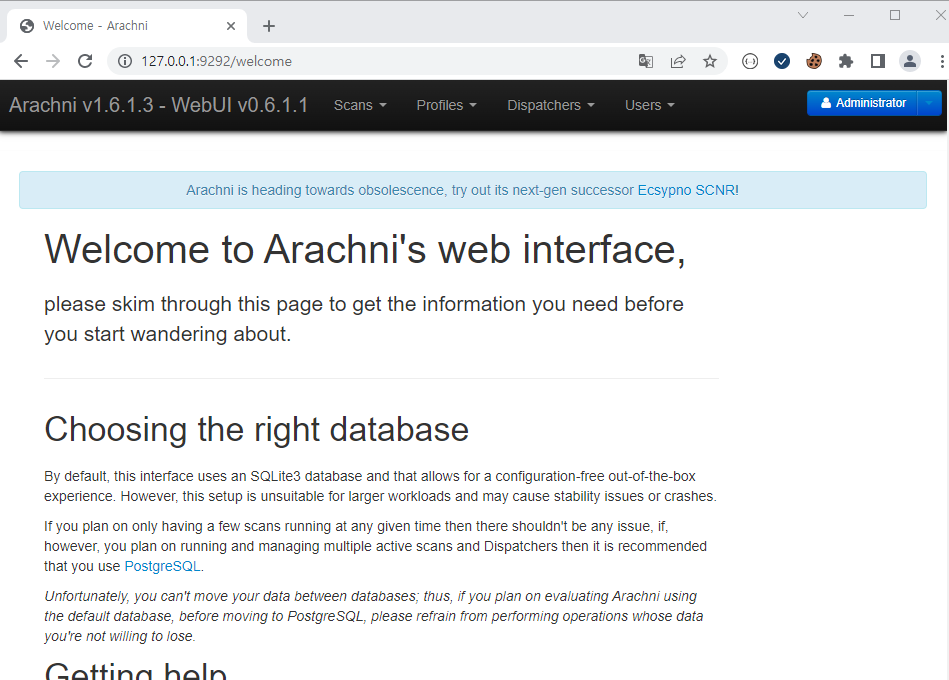The image size is (949, 680).
Task: Select the Welcome - Arachni tab
Action: pos(127,26)
